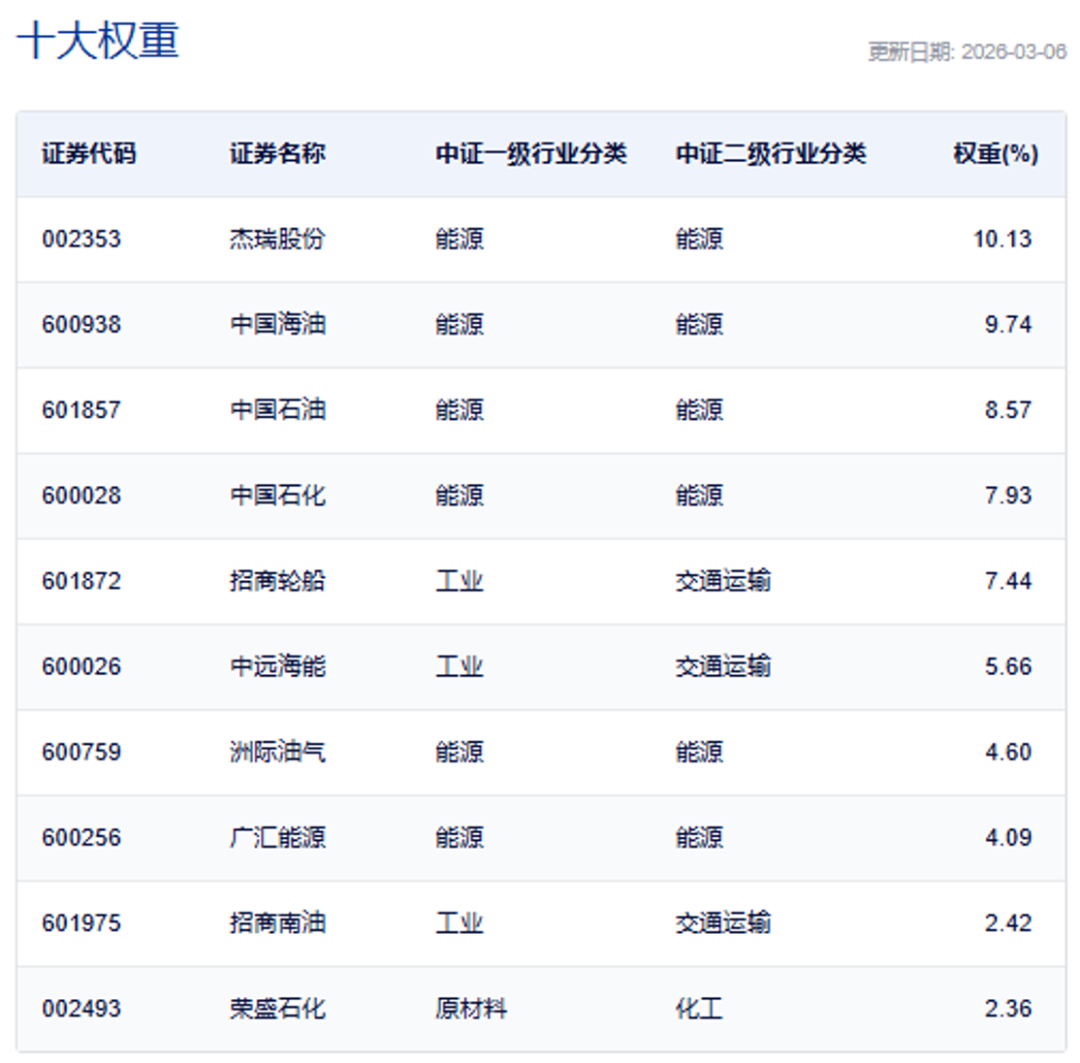Screen dimensions: 1080x1063
Task: Click weight value 4.09
Action: click(1008, 837)
